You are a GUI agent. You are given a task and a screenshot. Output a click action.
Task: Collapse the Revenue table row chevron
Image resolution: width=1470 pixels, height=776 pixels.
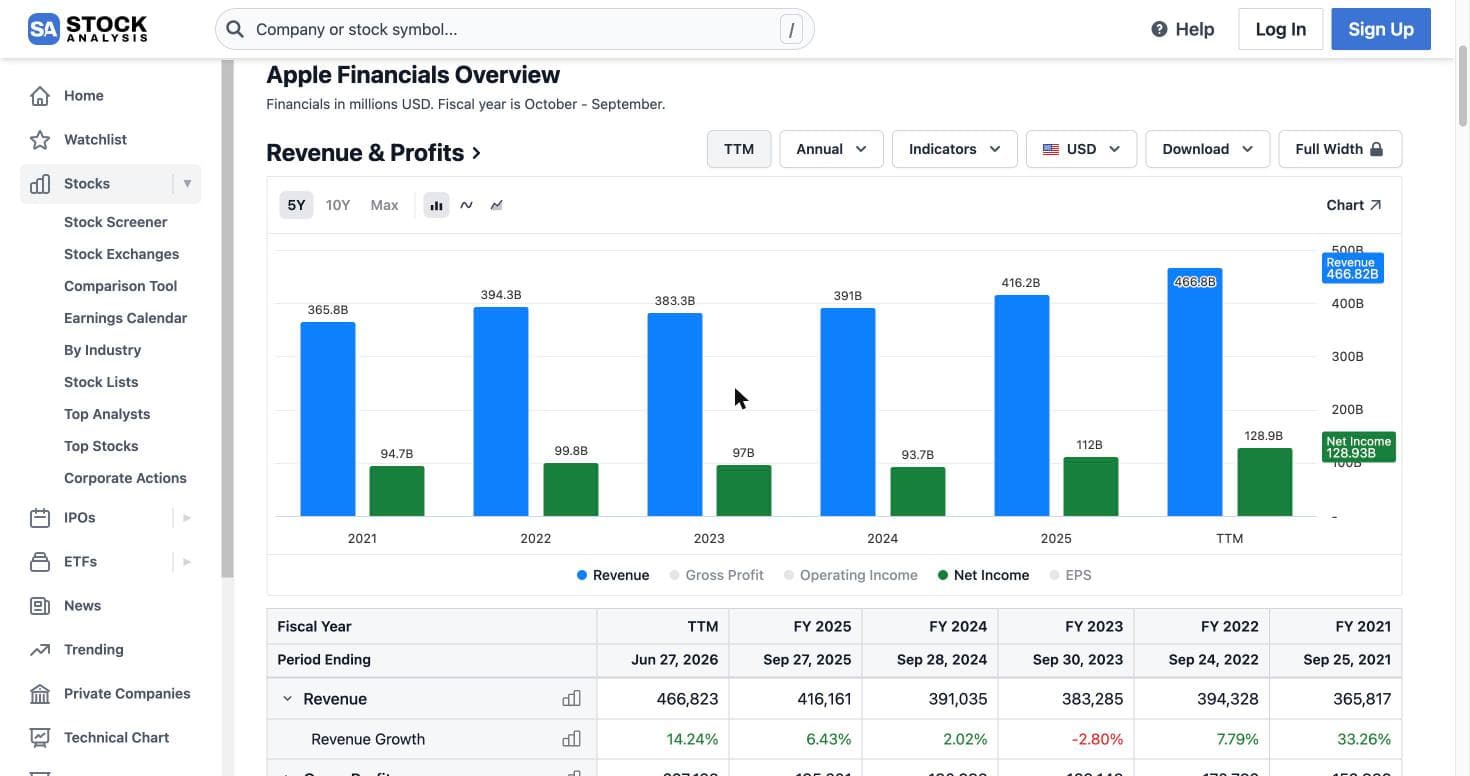[x=287, y=699]
